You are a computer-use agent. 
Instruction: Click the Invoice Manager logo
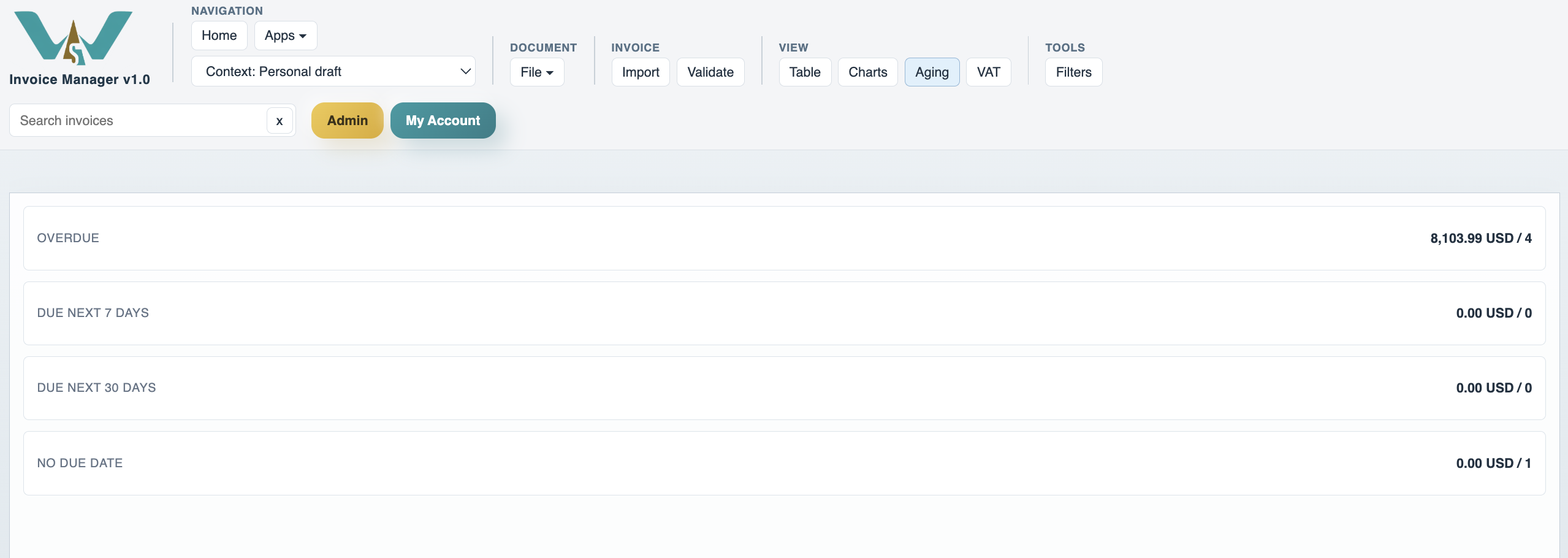(73, 37)
